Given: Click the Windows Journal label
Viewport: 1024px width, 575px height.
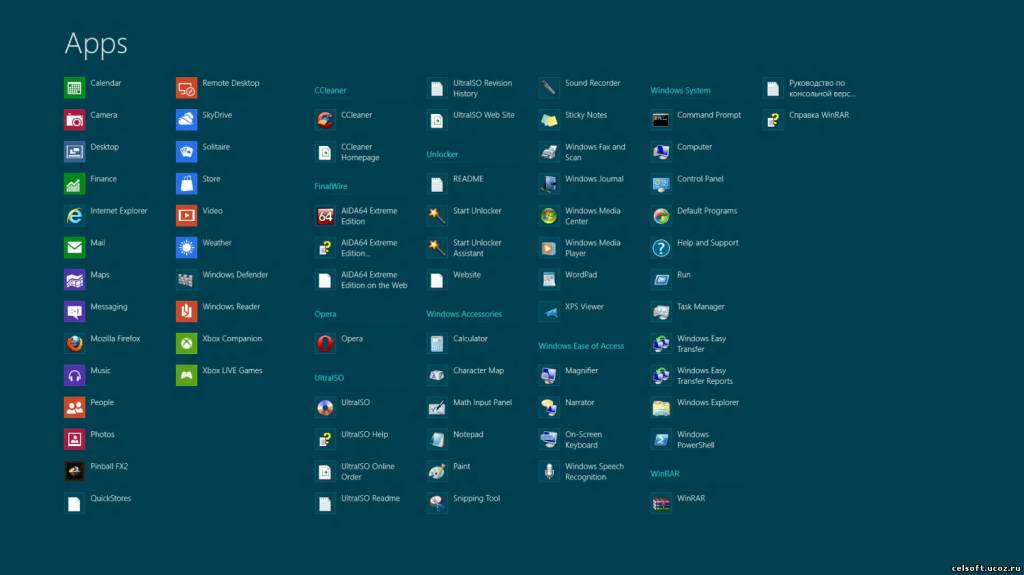Looking at the screenshot, I should (x=594, y=179).
